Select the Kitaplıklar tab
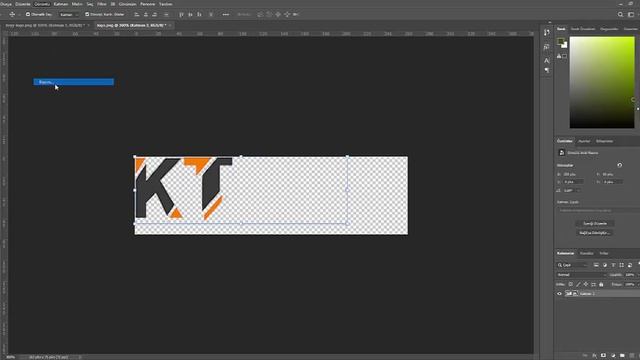The width and height of the screenshot is (640, 360). [x=604, y=141]
